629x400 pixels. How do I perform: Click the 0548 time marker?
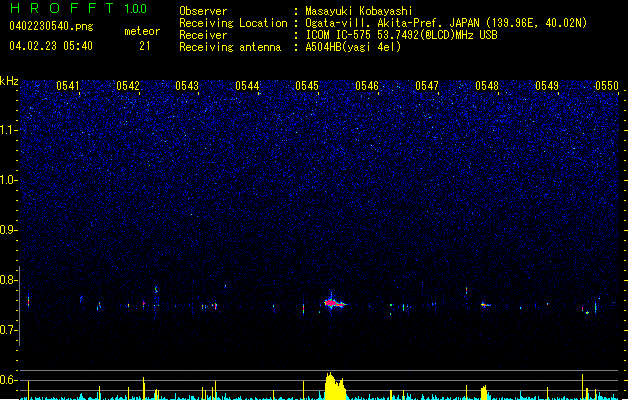pos(487,86)
